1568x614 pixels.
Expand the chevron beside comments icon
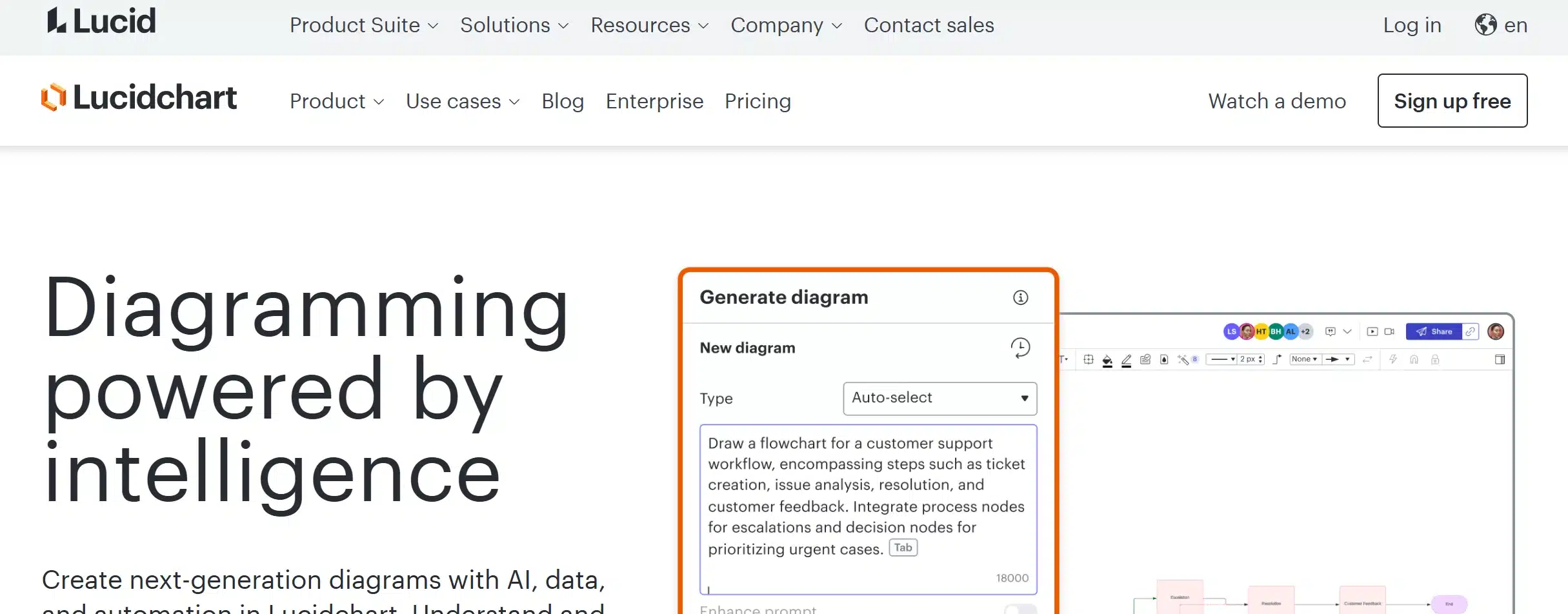[1347, 332]
